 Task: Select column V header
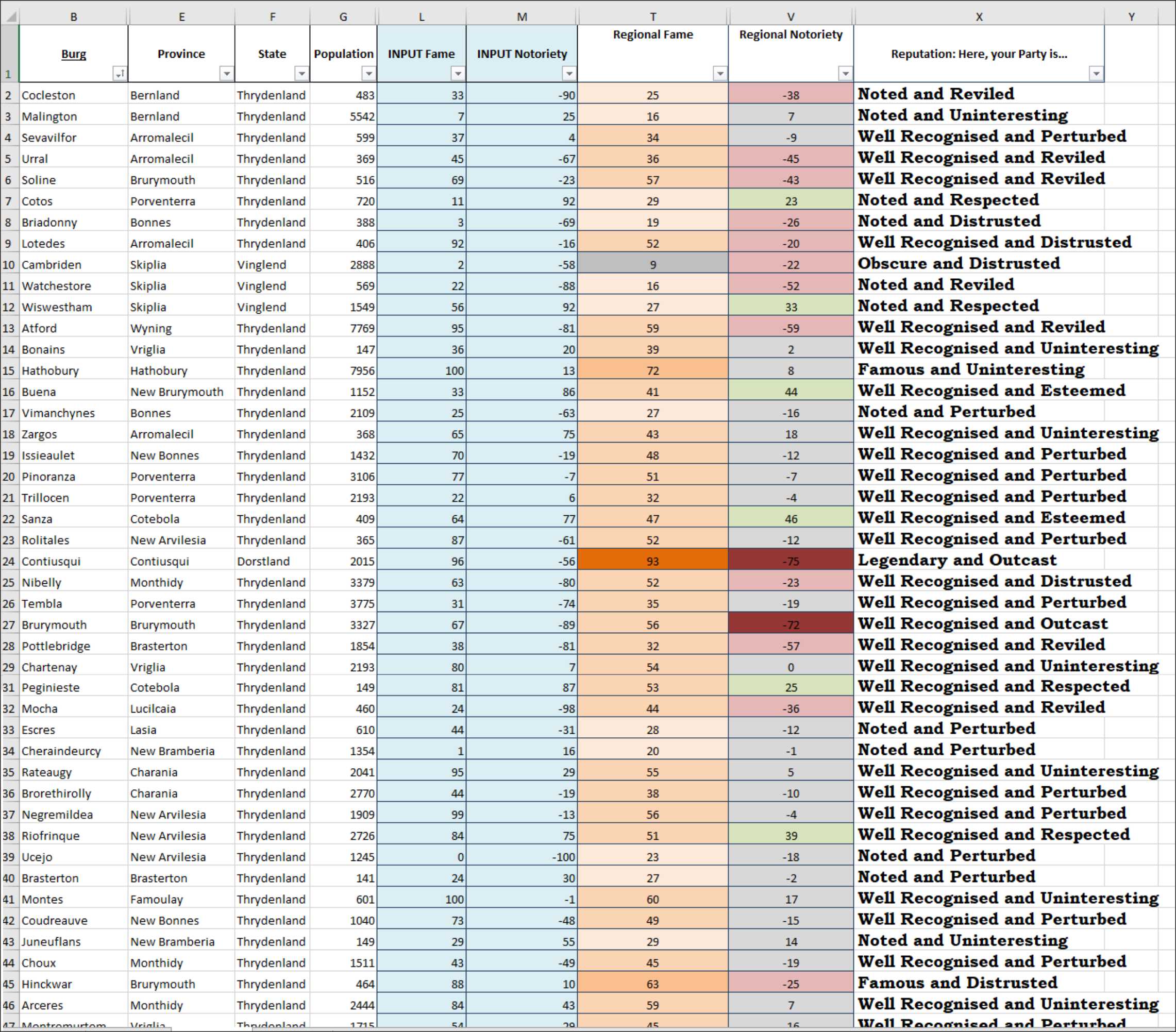tap(791, 16)
